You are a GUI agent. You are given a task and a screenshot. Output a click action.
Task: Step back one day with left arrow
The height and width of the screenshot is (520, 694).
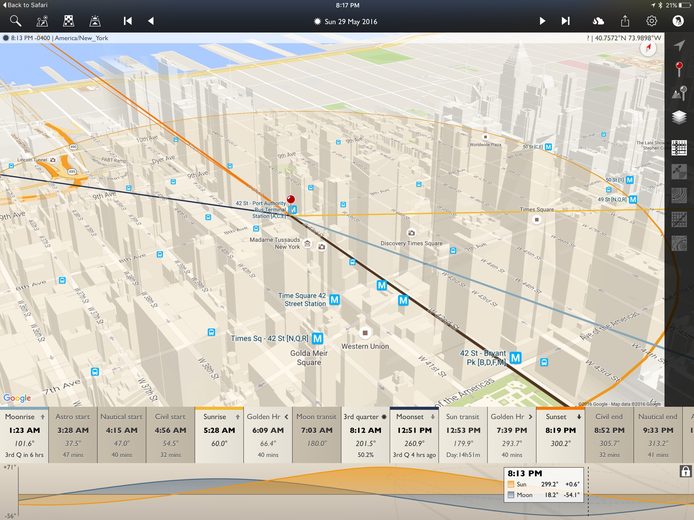click(151, 21)
